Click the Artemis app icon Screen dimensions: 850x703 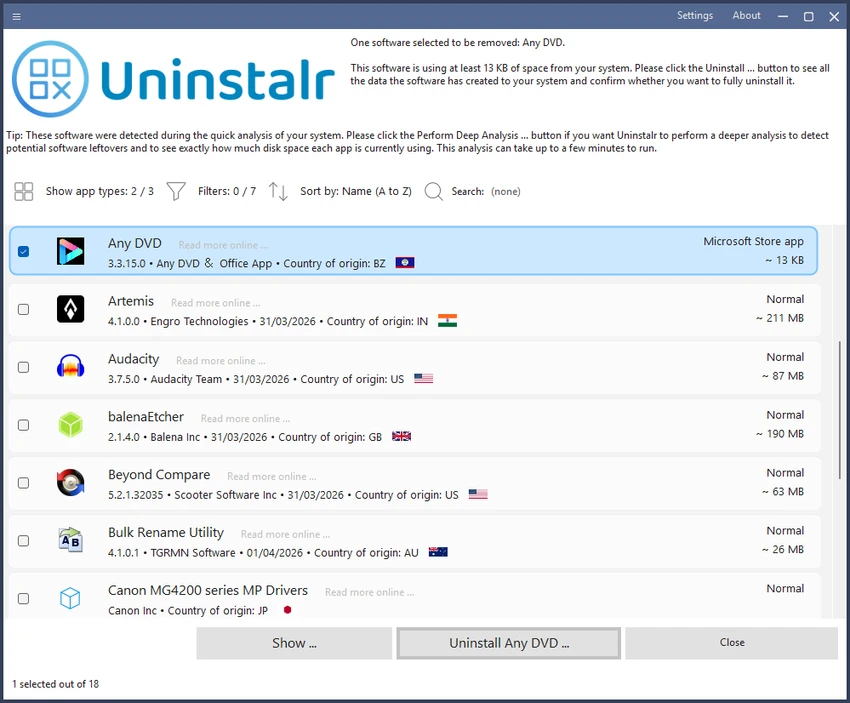[x=70, y=309]
